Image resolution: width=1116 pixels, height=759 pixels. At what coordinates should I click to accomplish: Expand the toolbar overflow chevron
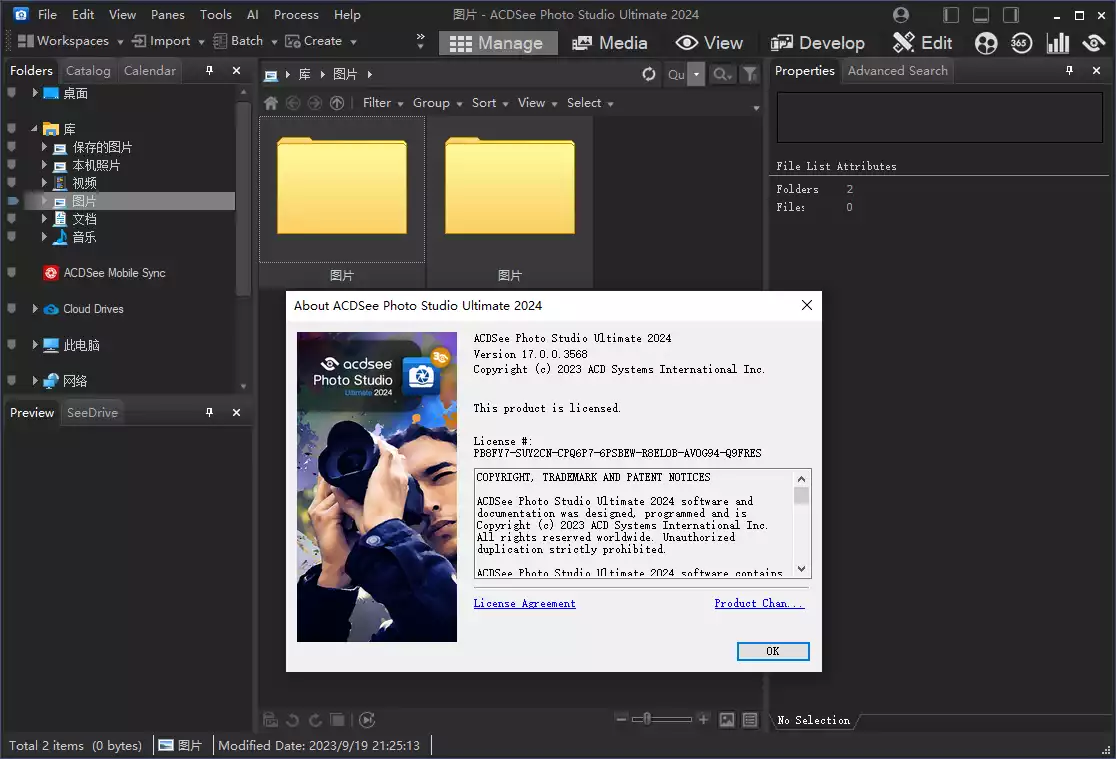pos(420,41)
